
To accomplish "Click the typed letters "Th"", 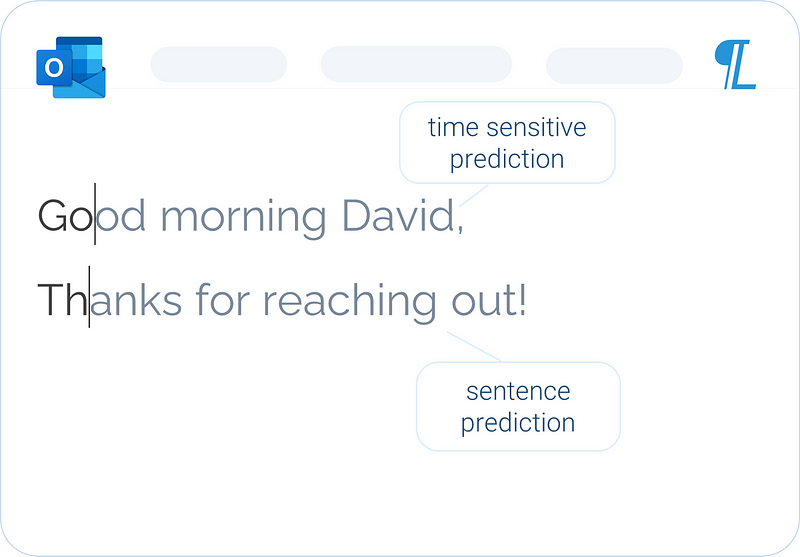I will point(62,300).
